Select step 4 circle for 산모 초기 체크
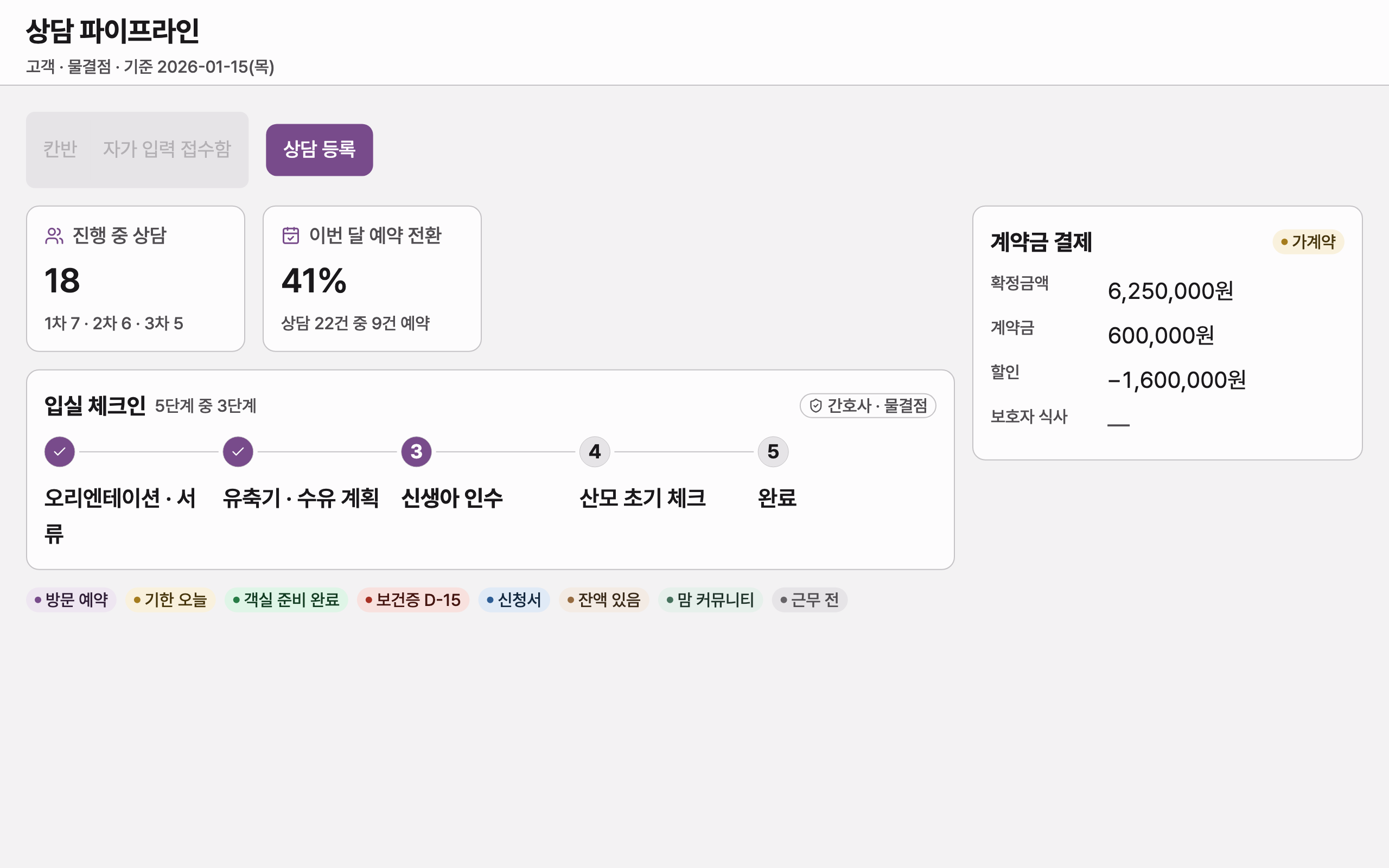Screen dimensions: 1389x868 [x=595, y=452]
